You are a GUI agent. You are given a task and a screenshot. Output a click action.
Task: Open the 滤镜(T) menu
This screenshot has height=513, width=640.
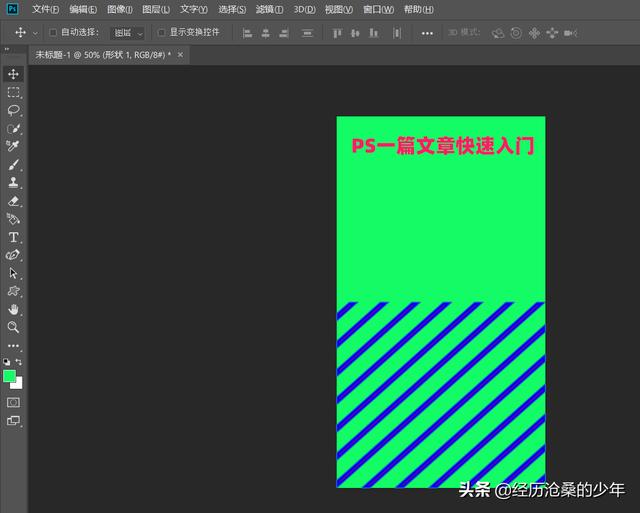point(269,9)
